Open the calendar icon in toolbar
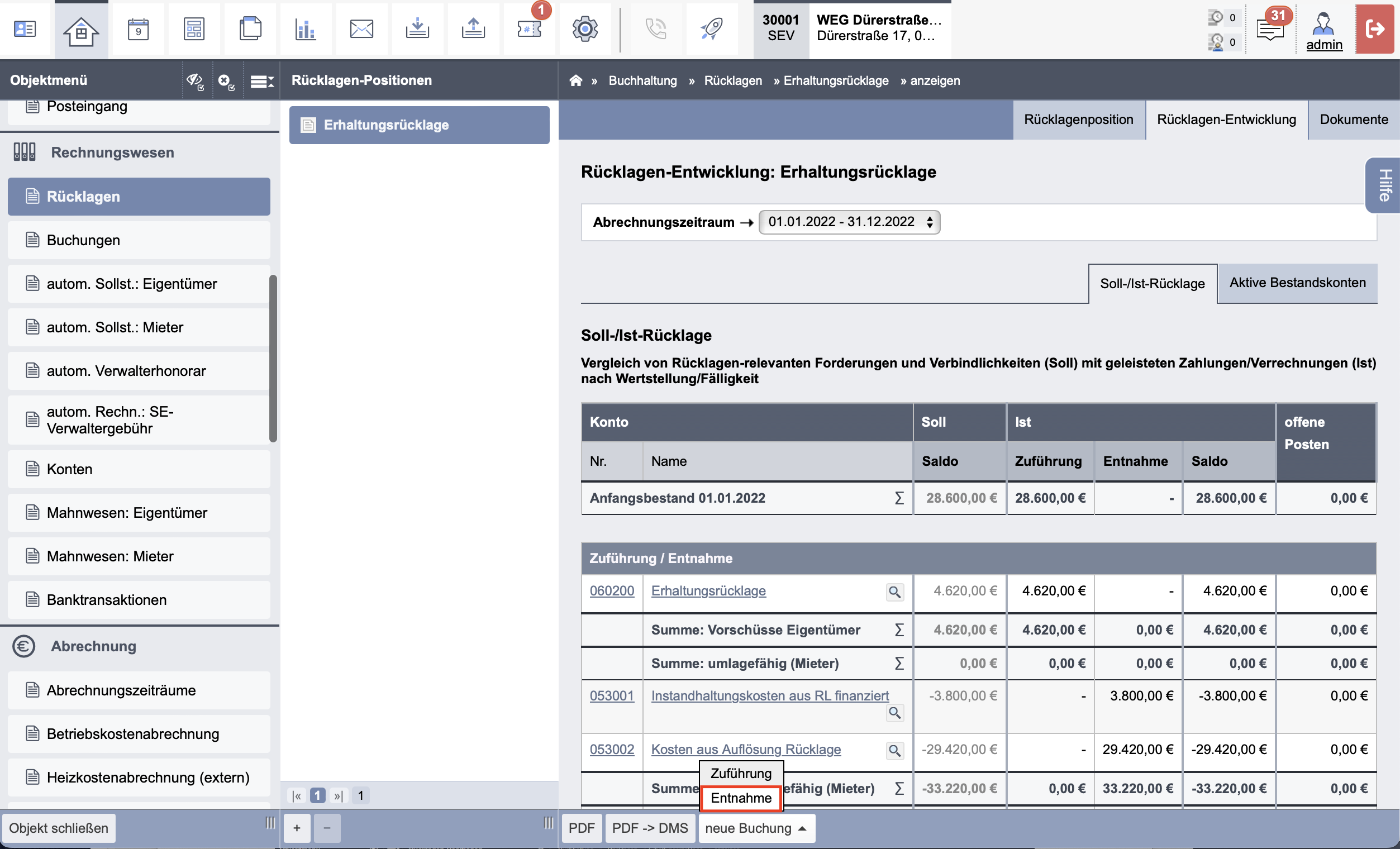 (x=138, y=29)
